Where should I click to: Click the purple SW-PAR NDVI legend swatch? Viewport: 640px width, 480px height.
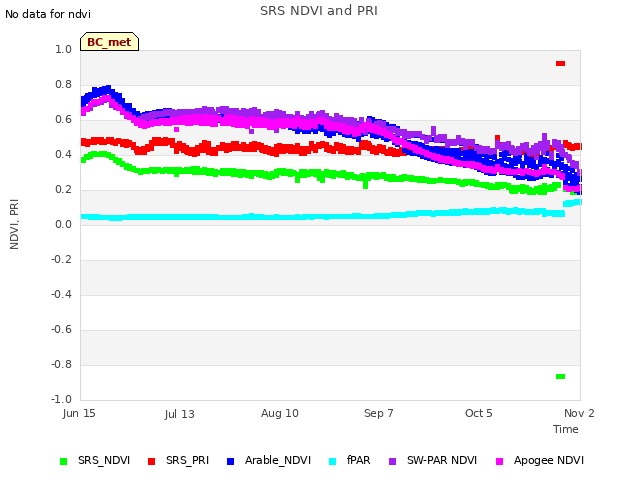392,461
